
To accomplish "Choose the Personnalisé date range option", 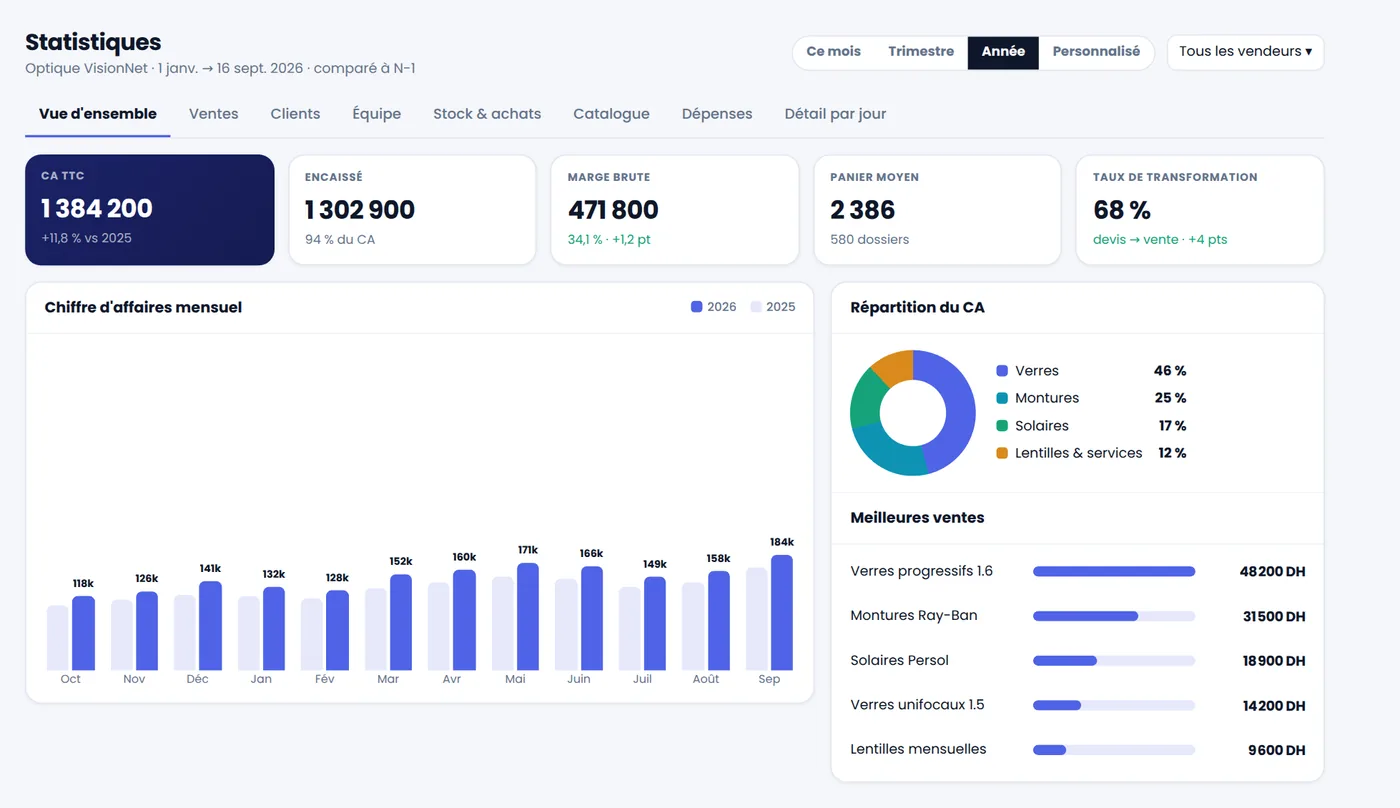I will pos(1096,52).
